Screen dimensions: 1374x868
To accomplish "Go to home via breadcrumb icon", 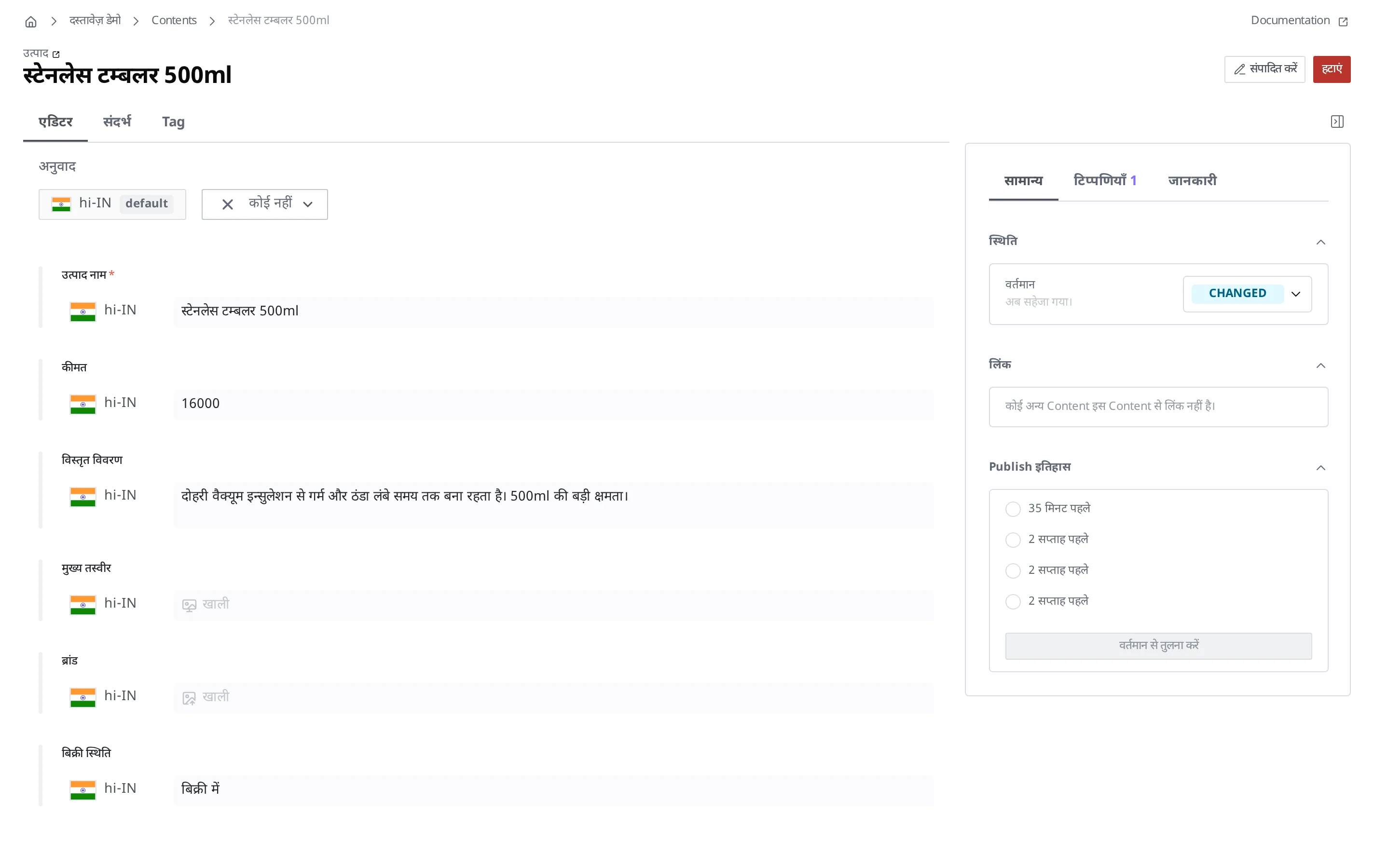I will click(x=31, y=21).
